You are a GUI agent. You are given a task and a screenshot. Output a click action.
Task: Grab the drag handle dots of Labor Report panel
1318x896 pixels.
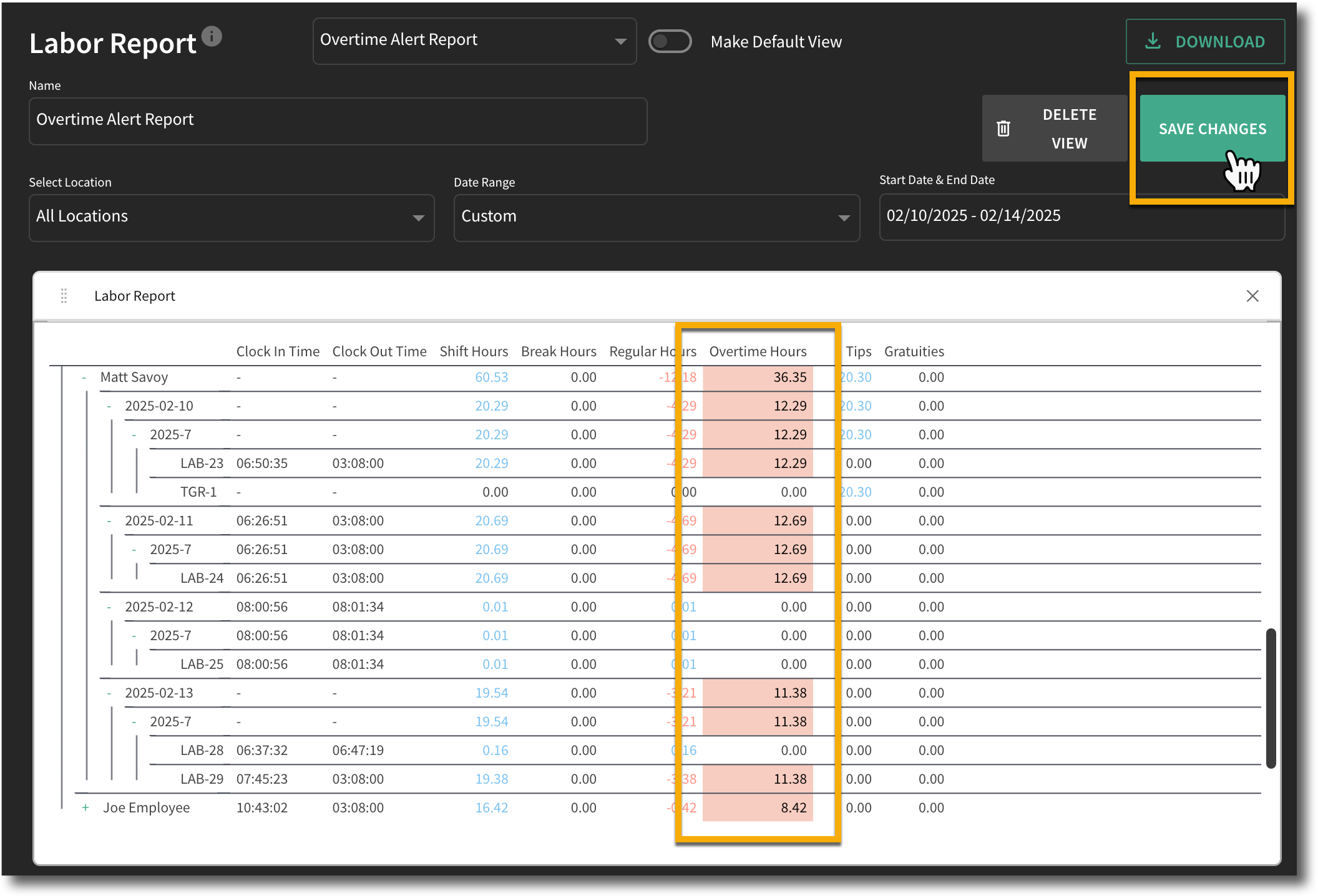tap(64, 296)
